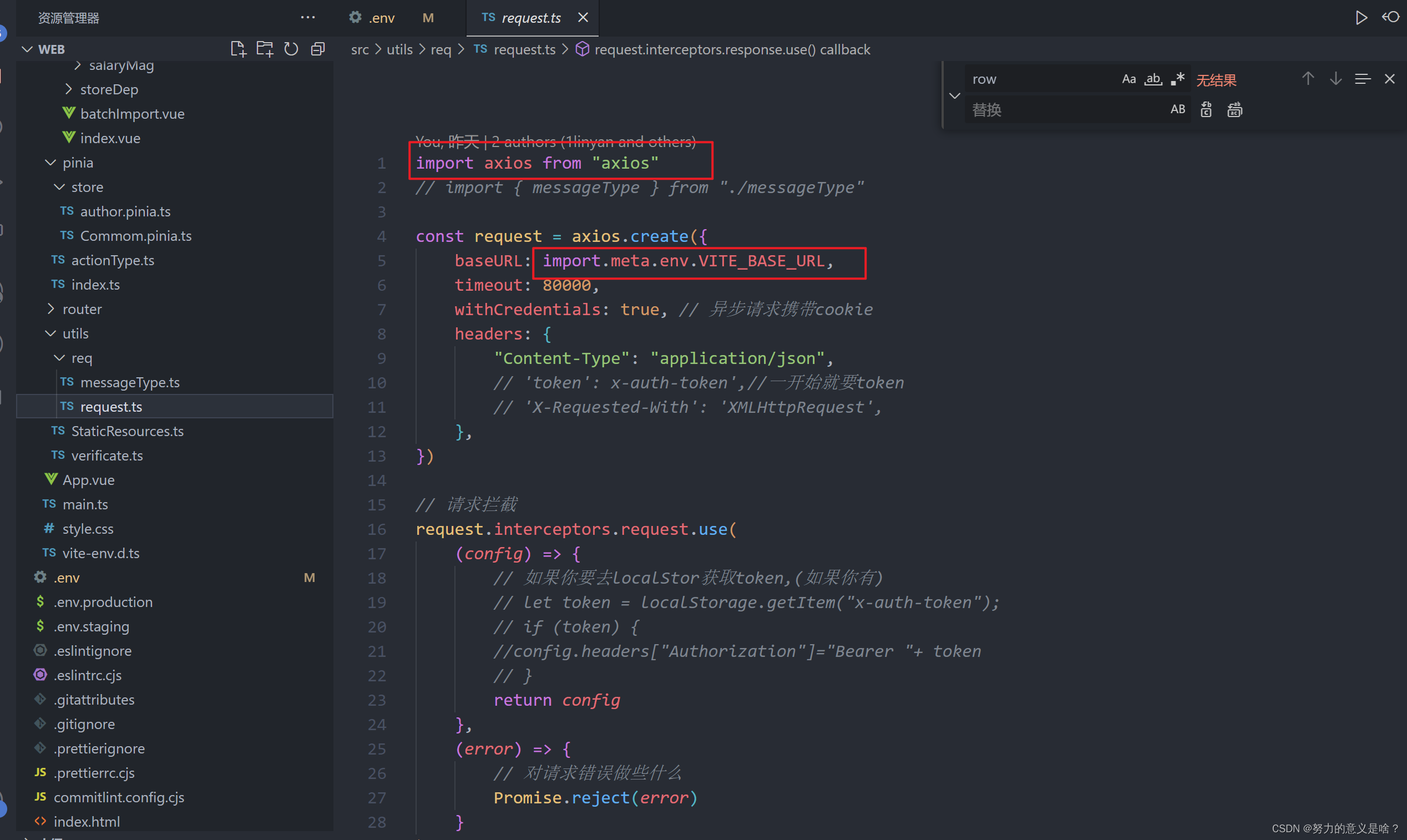1407x840 pixels.
Task: Go to next match arrow in find widget
Action: (1335, 79)
